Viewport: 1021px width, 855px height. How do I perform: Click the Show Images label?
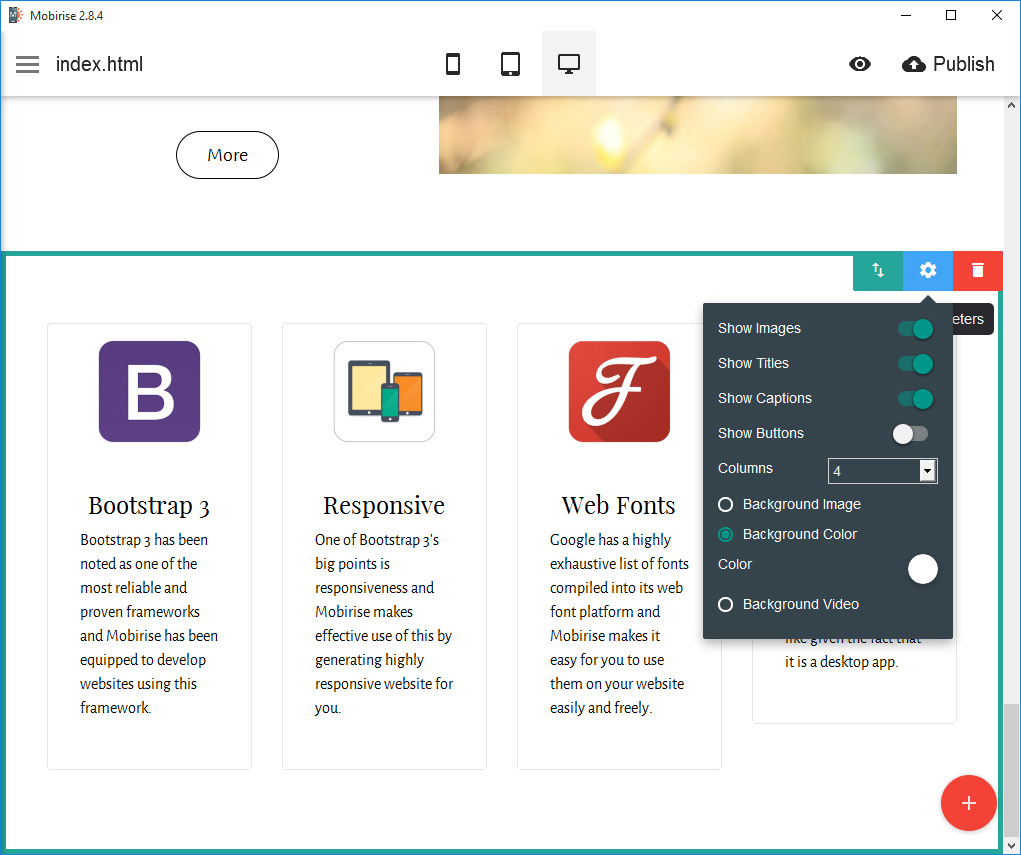click(759, 329)
